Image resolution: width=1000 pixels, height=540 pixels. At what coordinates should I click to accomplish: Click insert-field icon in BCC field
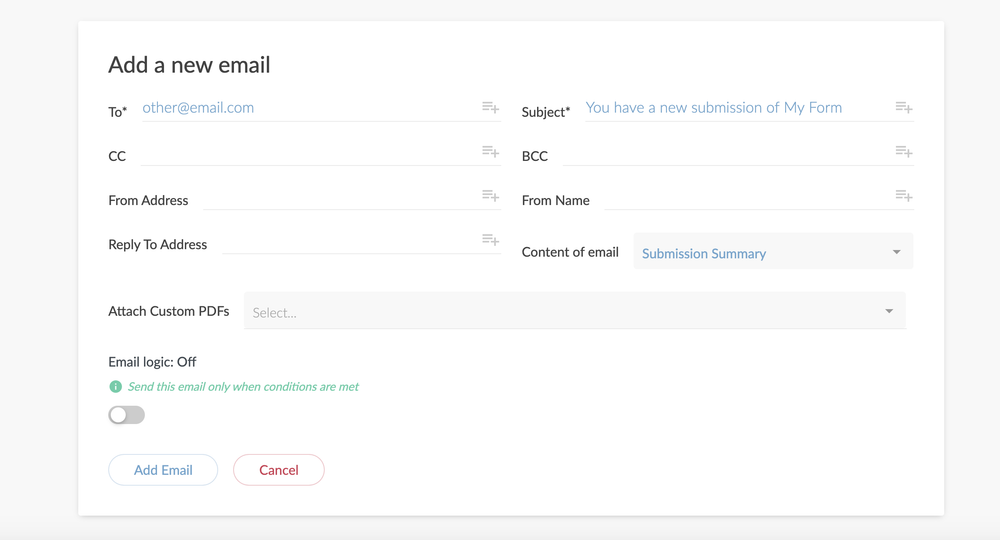[904, 151]
